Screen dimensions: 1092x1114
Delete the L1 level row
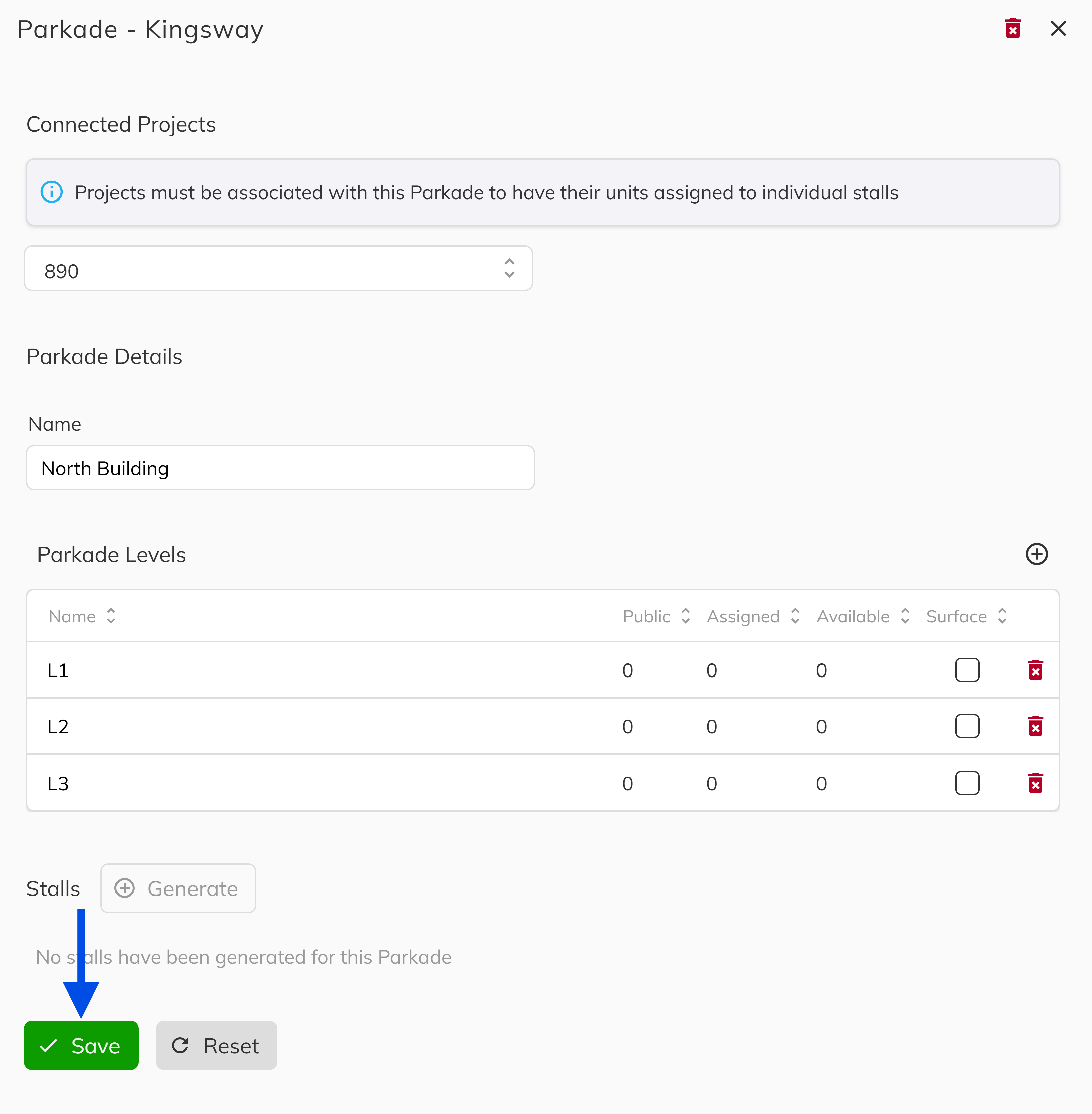point(1035,670)
